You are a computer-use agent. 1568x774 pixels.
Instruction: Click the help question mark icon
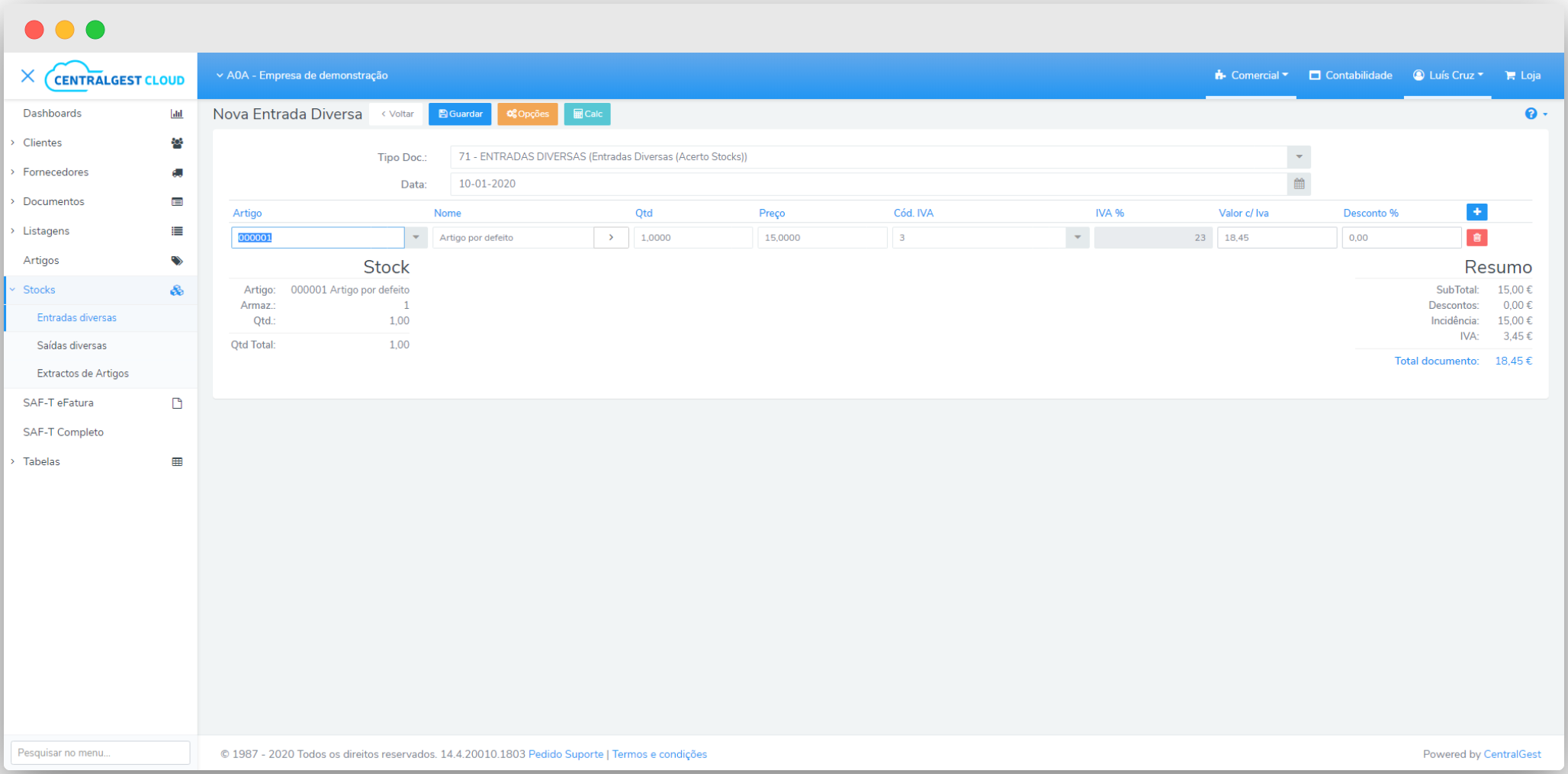tap(1531, 114)
